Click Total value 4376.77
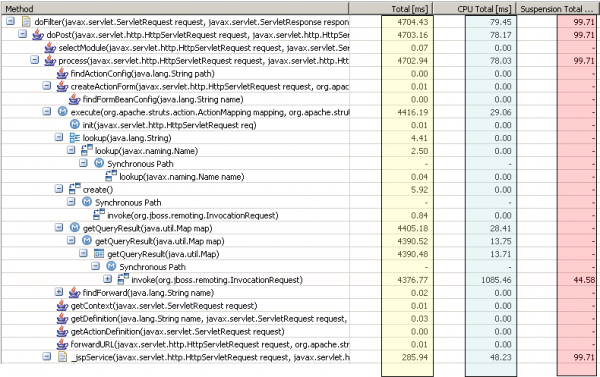The width and height of the screenshot is (600, 377). (x=412, y=280)
